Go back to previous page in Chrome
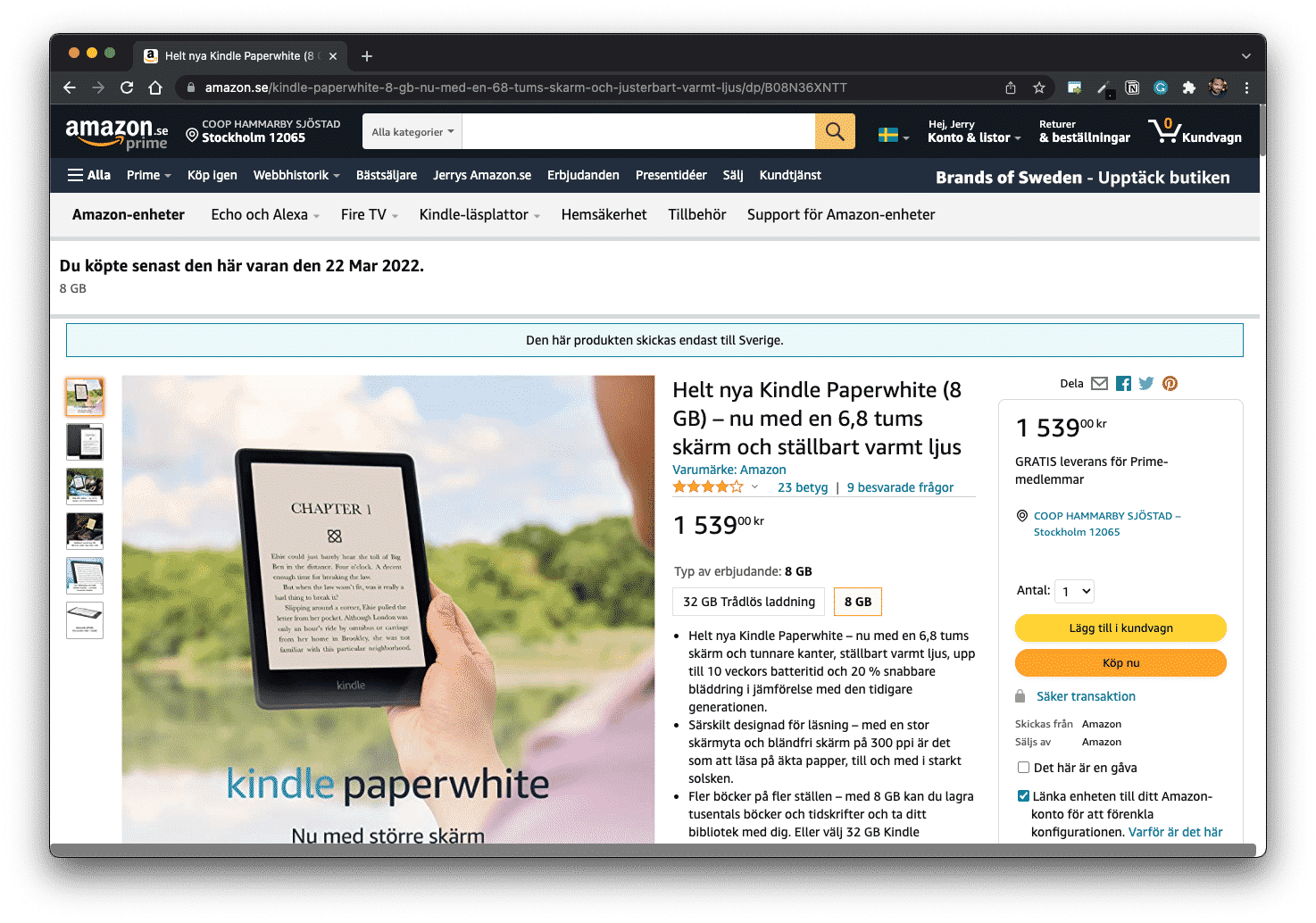 click(x=70, y=87)
